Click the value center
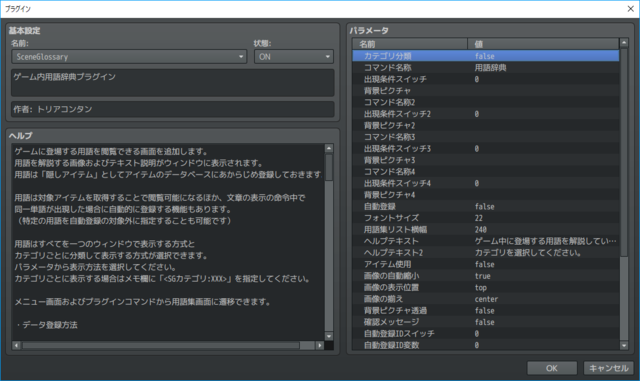Screen dimensions: 640x381 point(486,299)
